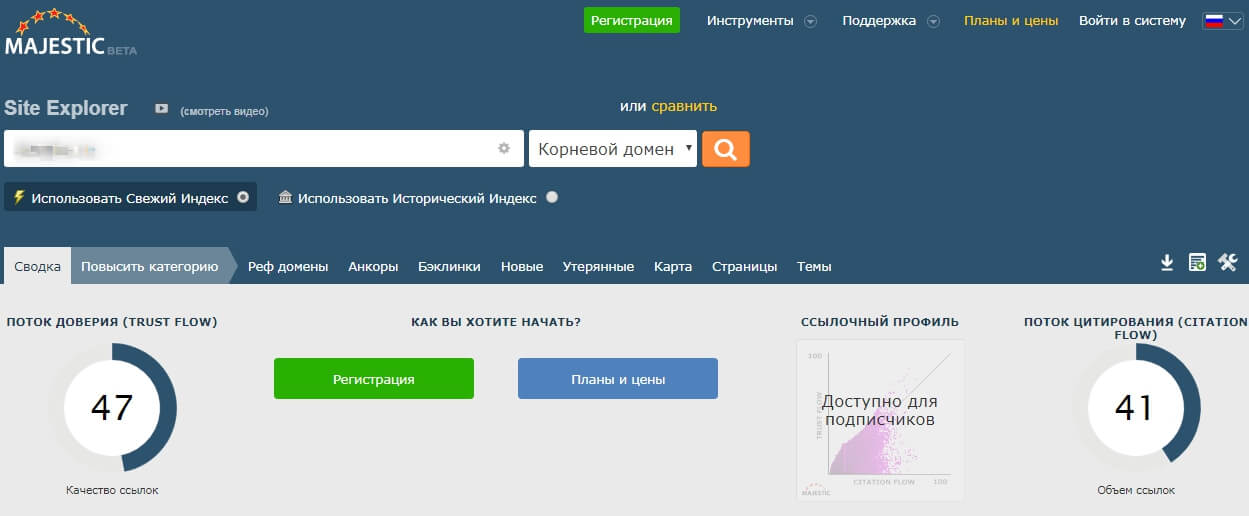The height and width of the screenshot is (516, 1249).
Task: Open the Страницы tab
Action: (x=744, y=266)
